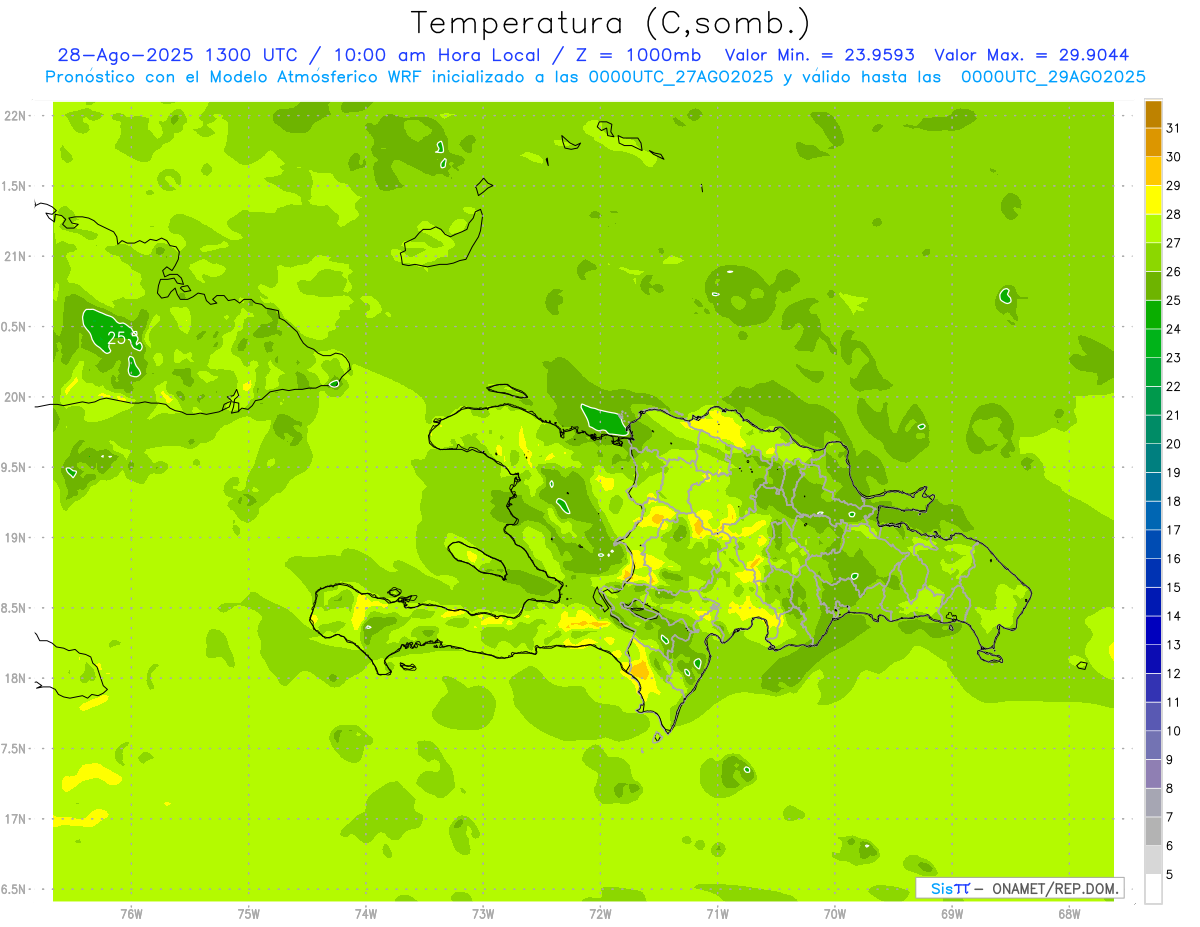Image resolution: width=1200 pixels, height=927 pixels.
Task: Select the "Valor Max. = 29.9044" value
Action: click(x=1031, y=55)
